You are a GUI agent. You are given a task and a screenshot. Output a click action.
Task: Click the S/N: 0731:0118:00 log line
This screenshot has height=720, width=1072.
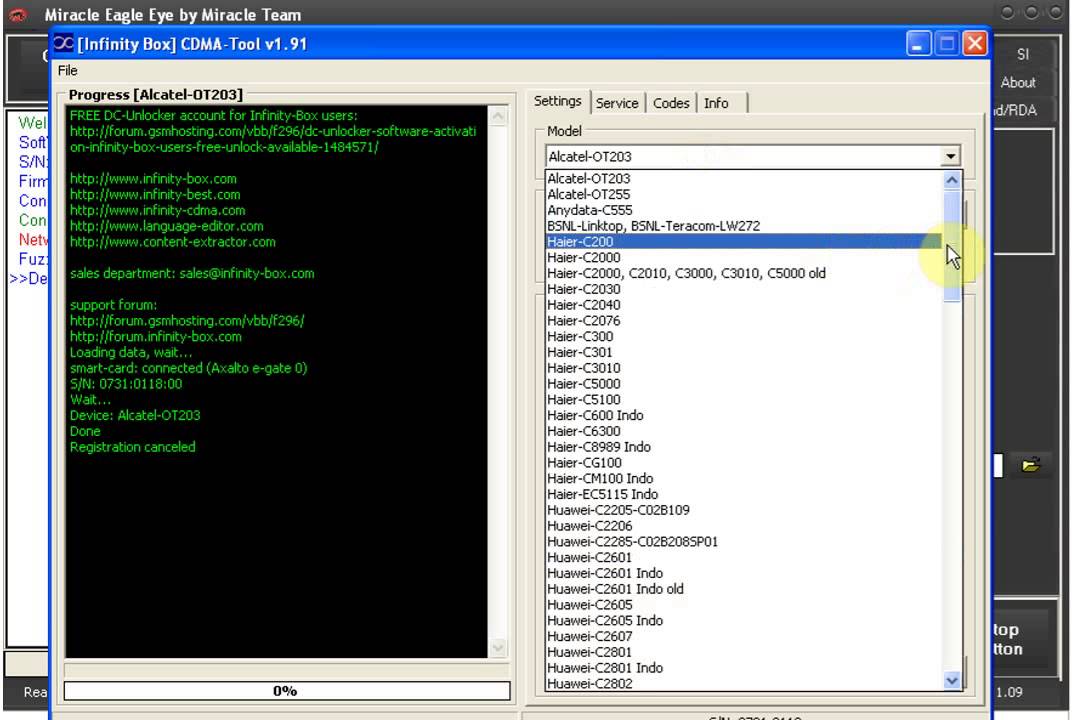[x=126, y=384]
